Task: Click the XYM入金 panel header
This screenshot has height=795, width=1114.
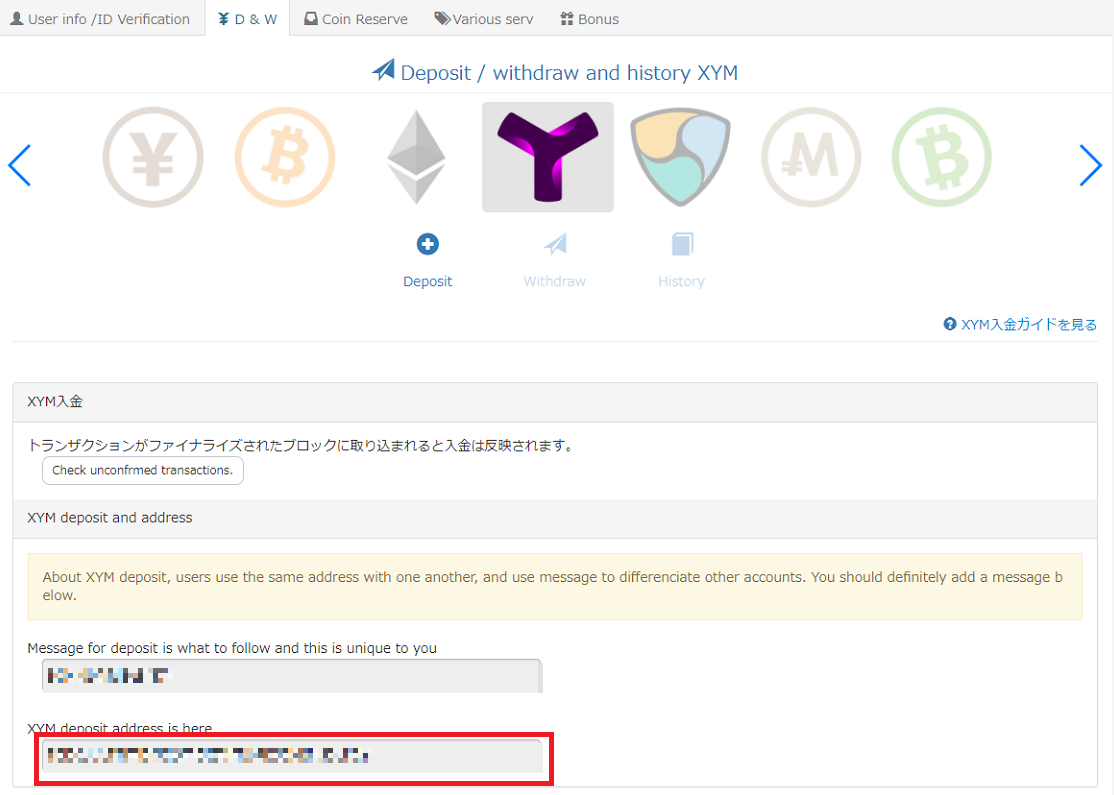Action: coord(555,402)
